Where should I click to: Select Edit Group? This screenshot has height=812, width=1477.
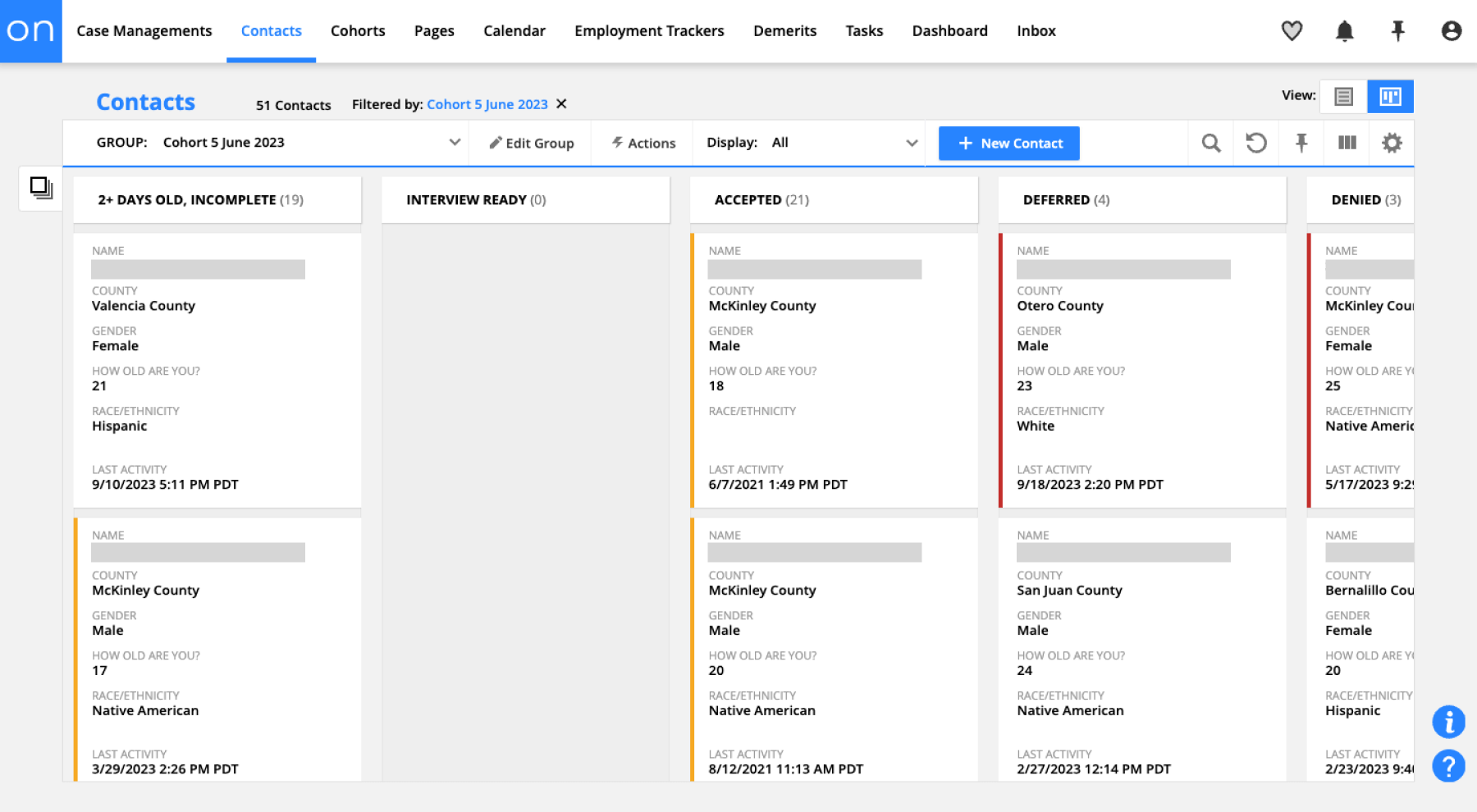point(531,142)
